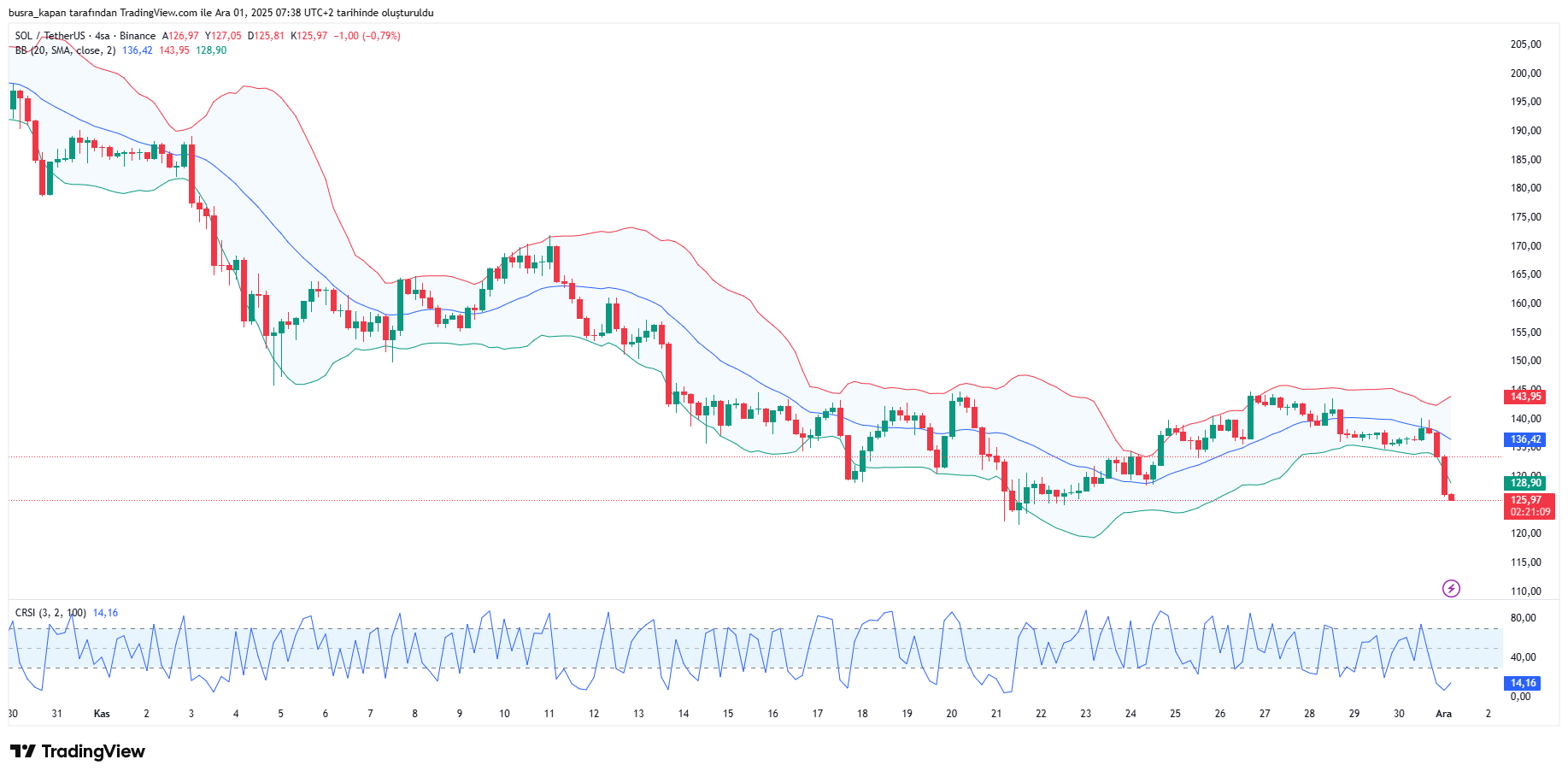Click the 'Kas' month label on time axis

click(x=102, y=714)
